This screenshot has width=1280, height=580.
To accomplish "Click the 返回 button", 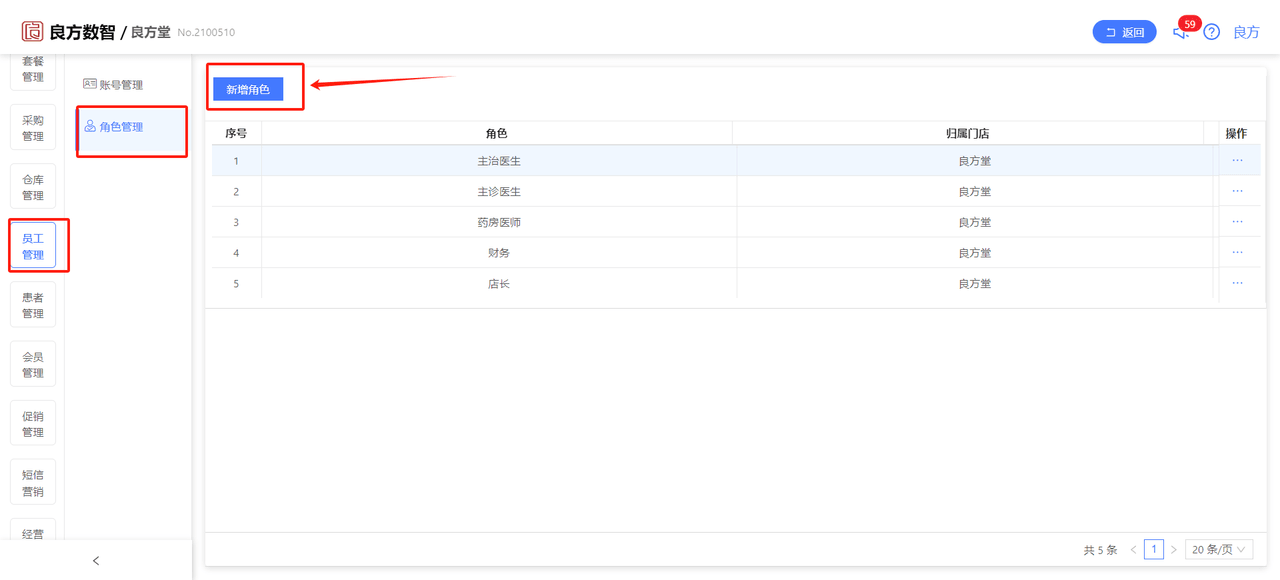I will point(1125,32).
